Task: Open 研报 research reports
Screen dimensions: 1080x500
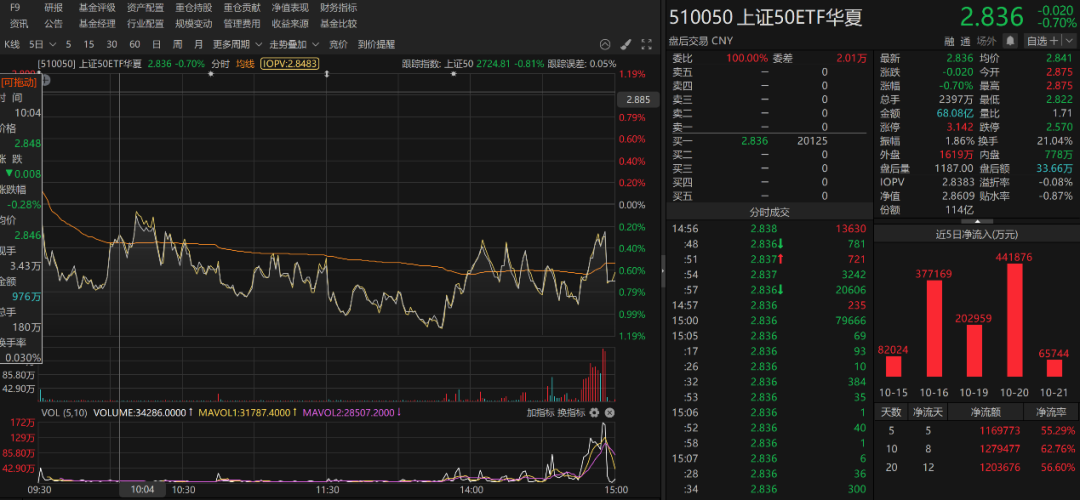Action: click(53, 8)
